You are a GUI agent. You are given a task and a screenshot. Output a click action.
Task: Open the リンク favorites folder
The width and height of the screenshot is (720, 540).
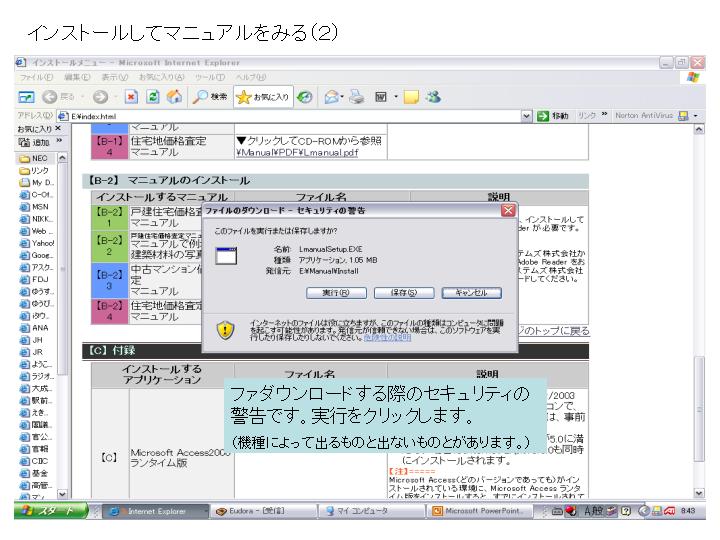click(x=34, y=170)
